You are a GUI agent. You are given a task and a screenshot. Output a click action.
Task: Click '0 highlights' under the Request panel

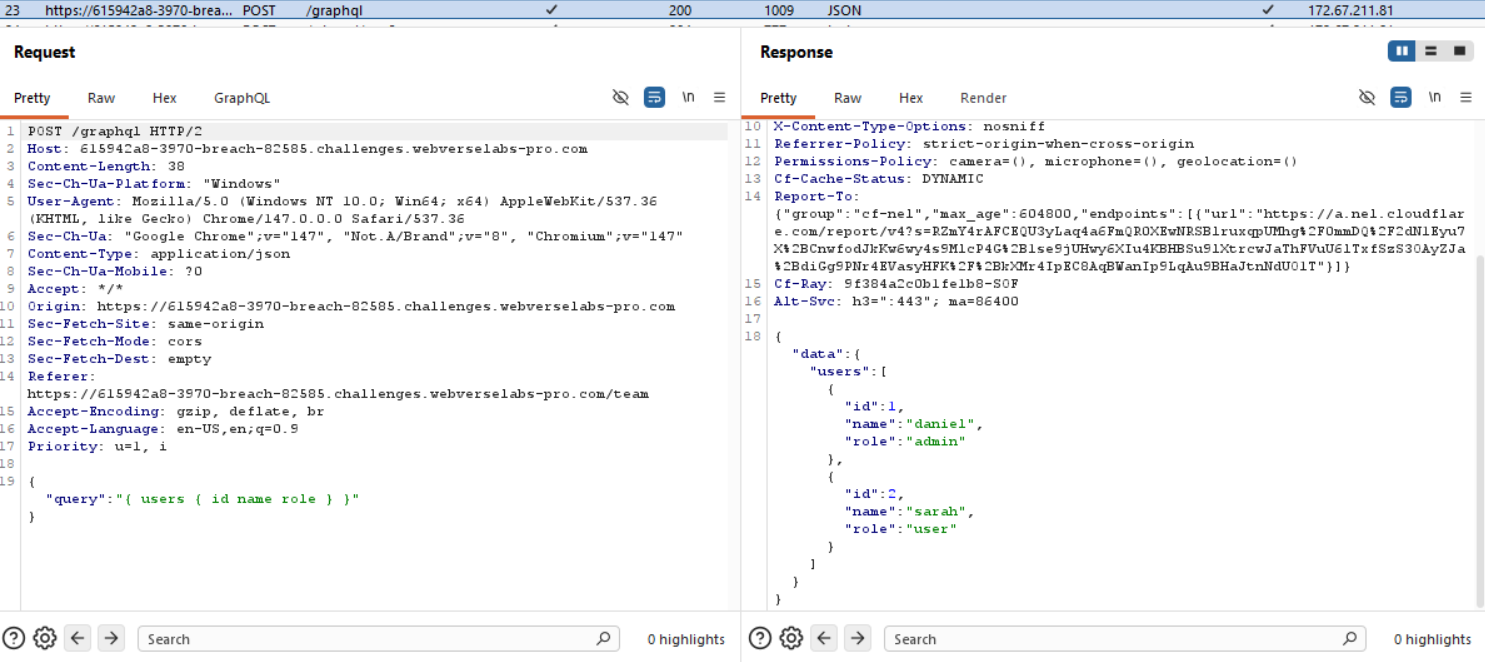[x=686, y=639]
